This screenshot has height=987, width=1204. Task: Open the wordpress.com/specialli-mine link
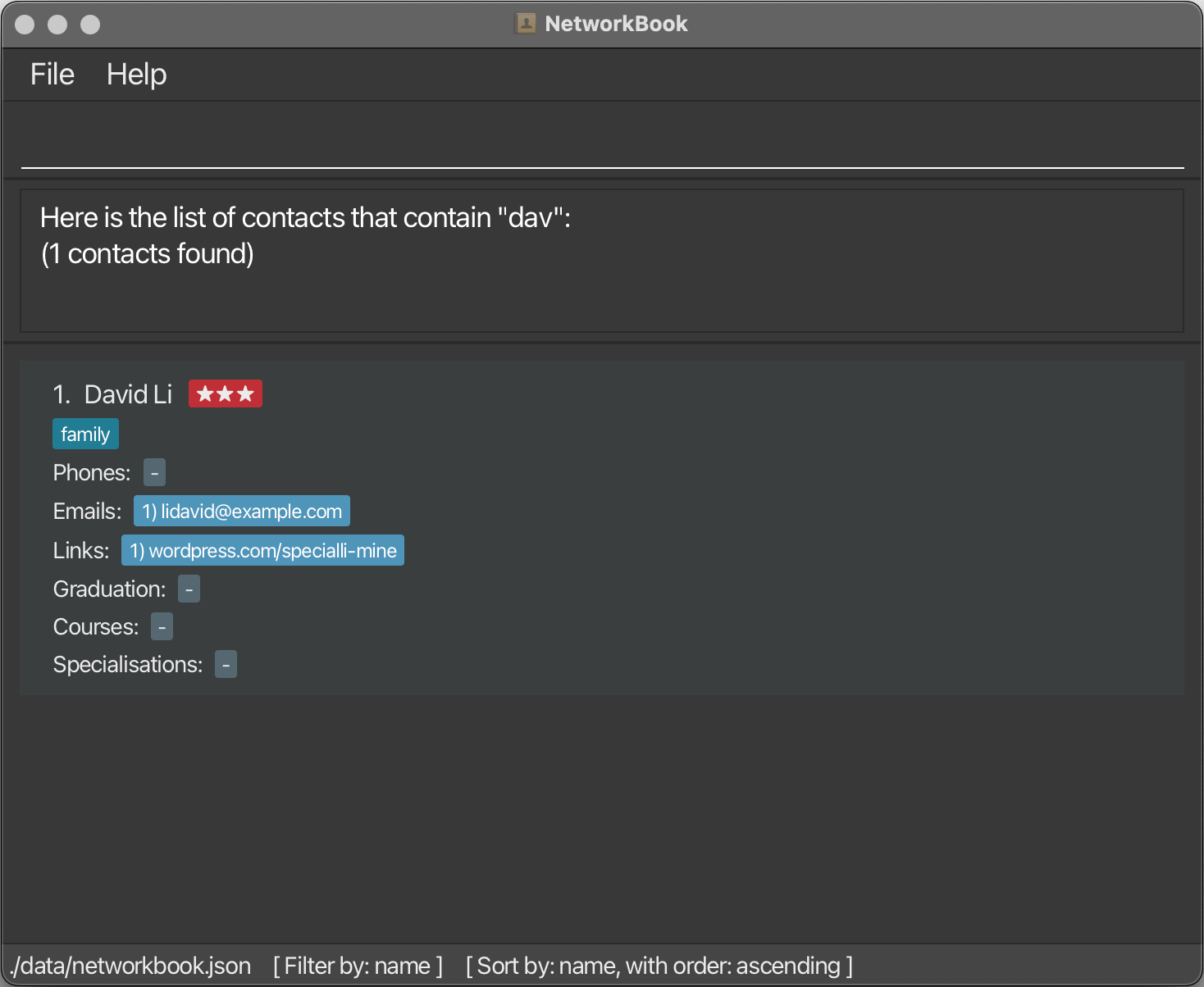click(262, 551)
